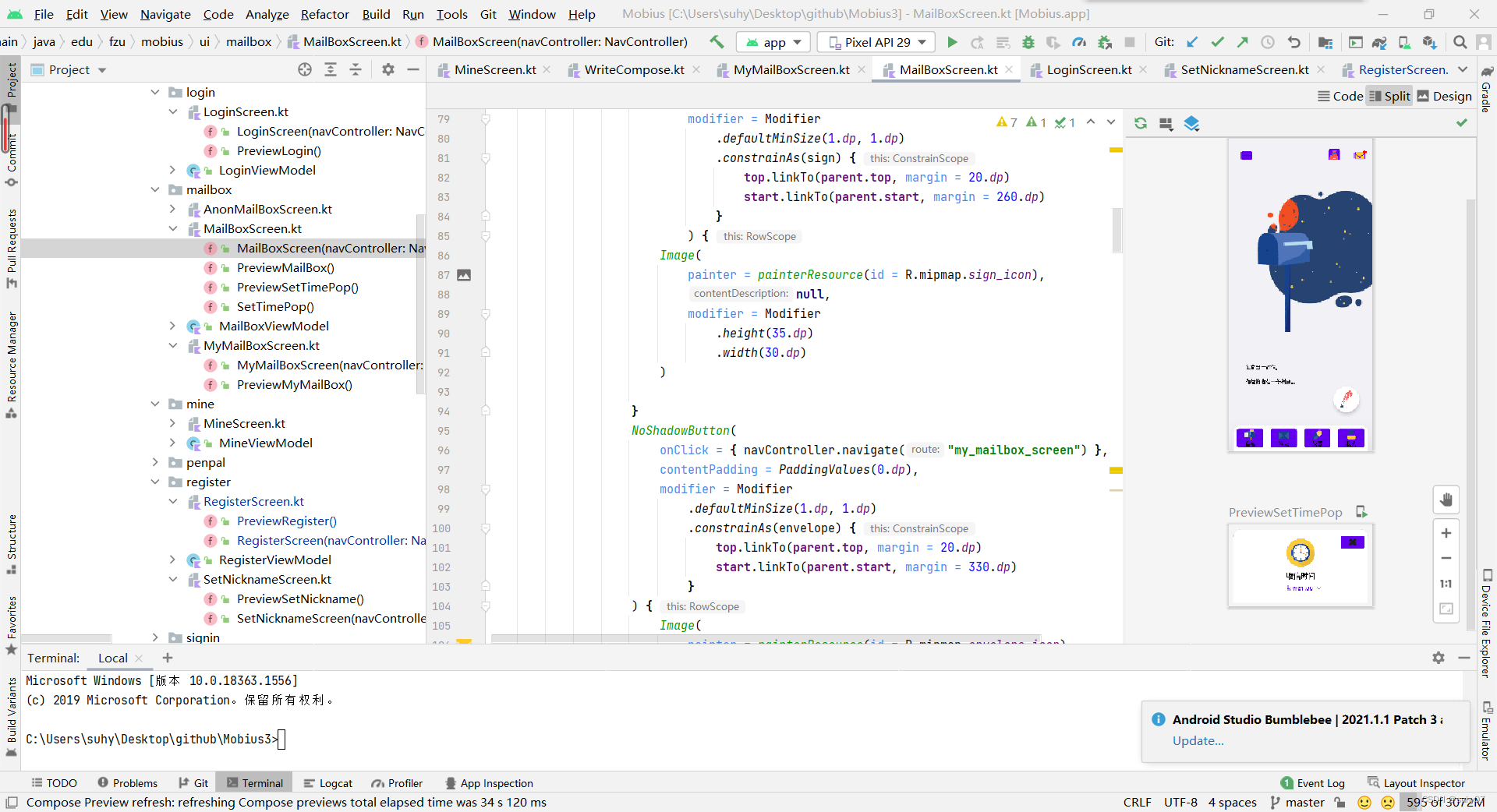This screenshot has height=812, width=1497.
Task: Zoom out the preview with minus button
Action: 1446,558
